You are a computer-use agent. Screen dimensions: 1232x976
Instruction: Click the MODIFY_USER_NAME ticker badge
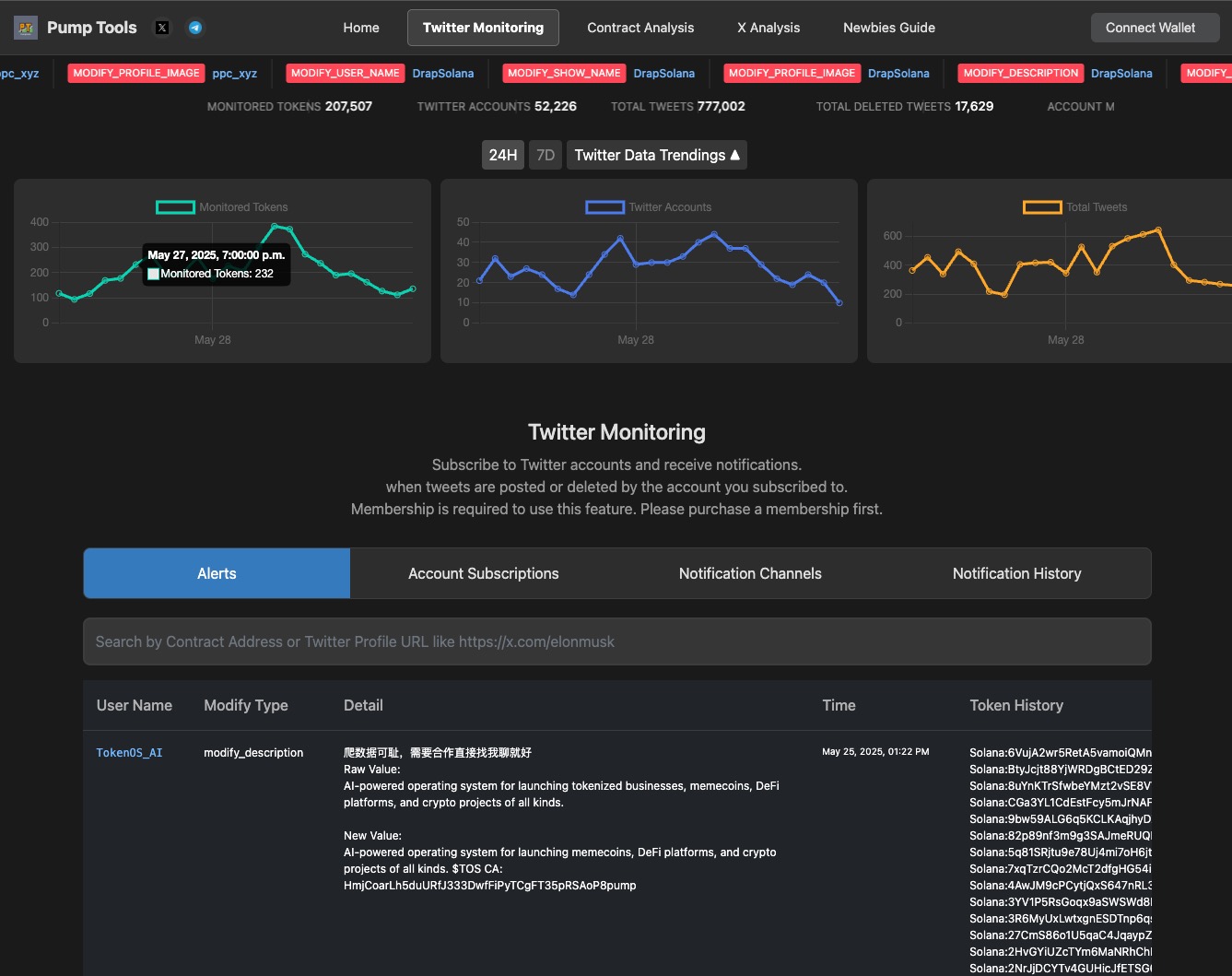click(345, 73)
